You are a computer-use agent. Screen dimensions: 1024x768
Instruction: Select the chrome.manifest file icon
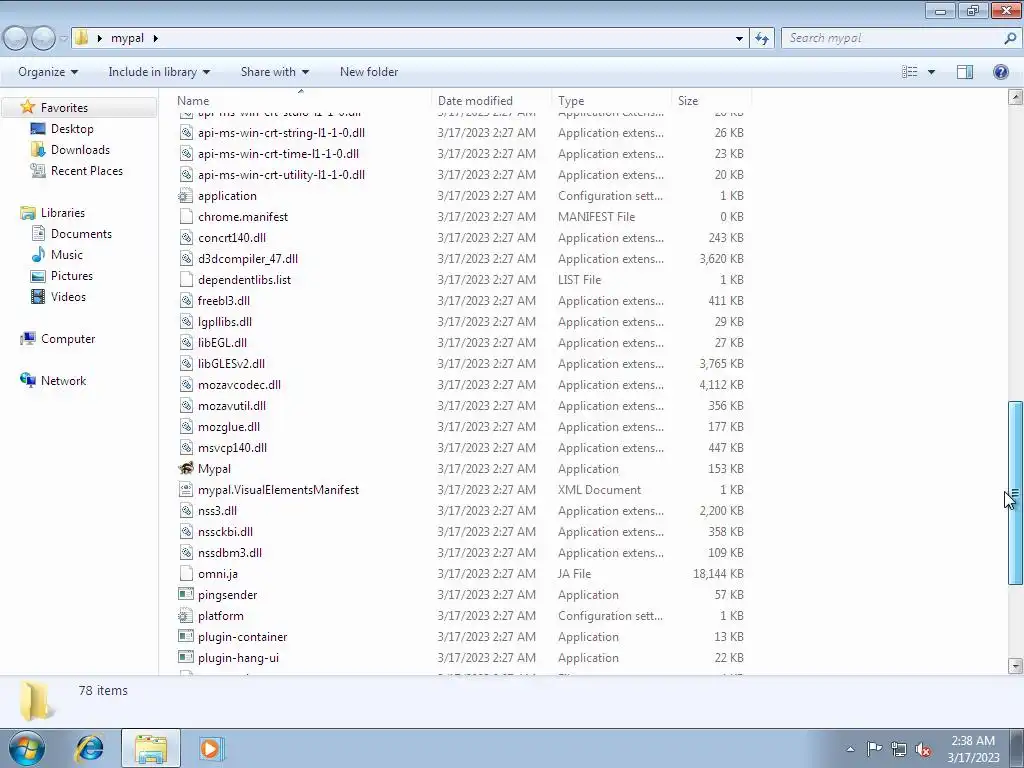[x=186, y=216]
